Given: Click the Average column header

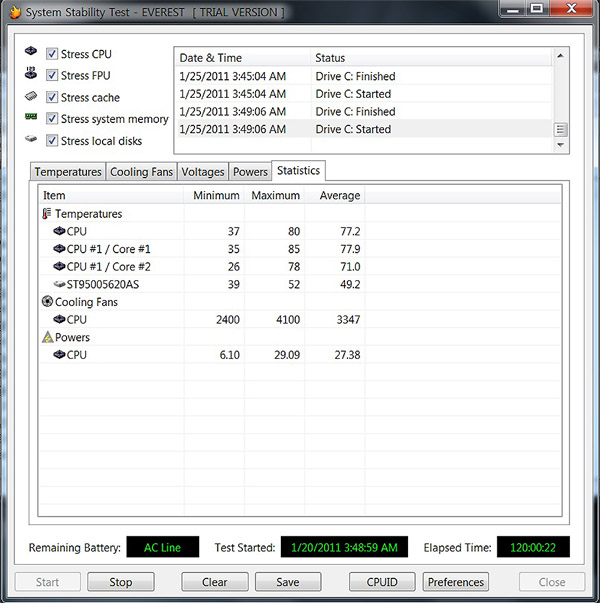Looking at the screenshot, I should pyautogui.click(x=335, y=195).
